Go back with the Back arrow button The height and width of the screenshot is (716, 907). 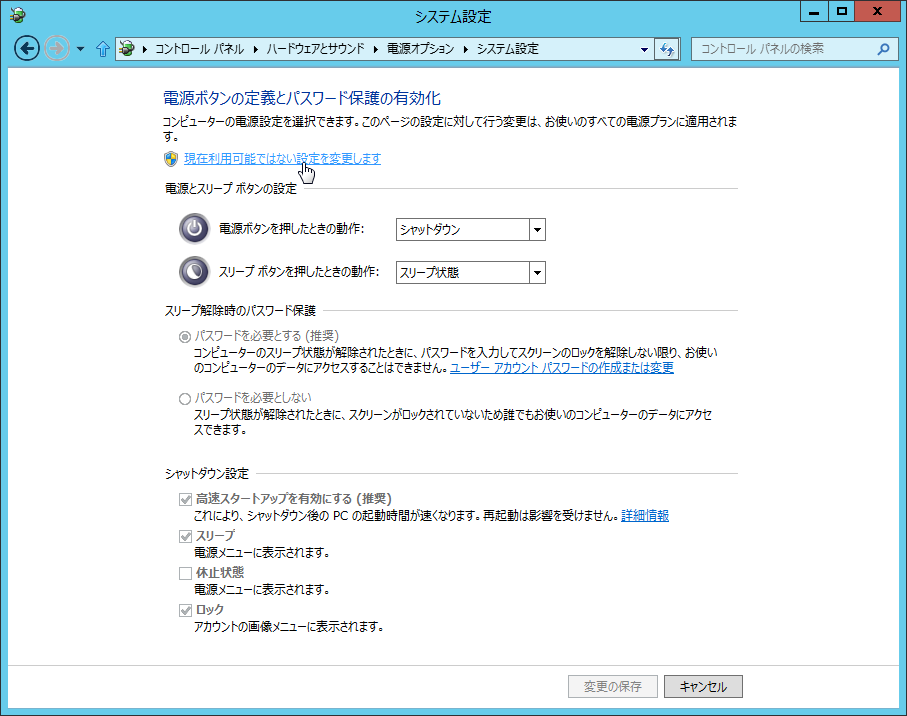click(x=27, y=49)
